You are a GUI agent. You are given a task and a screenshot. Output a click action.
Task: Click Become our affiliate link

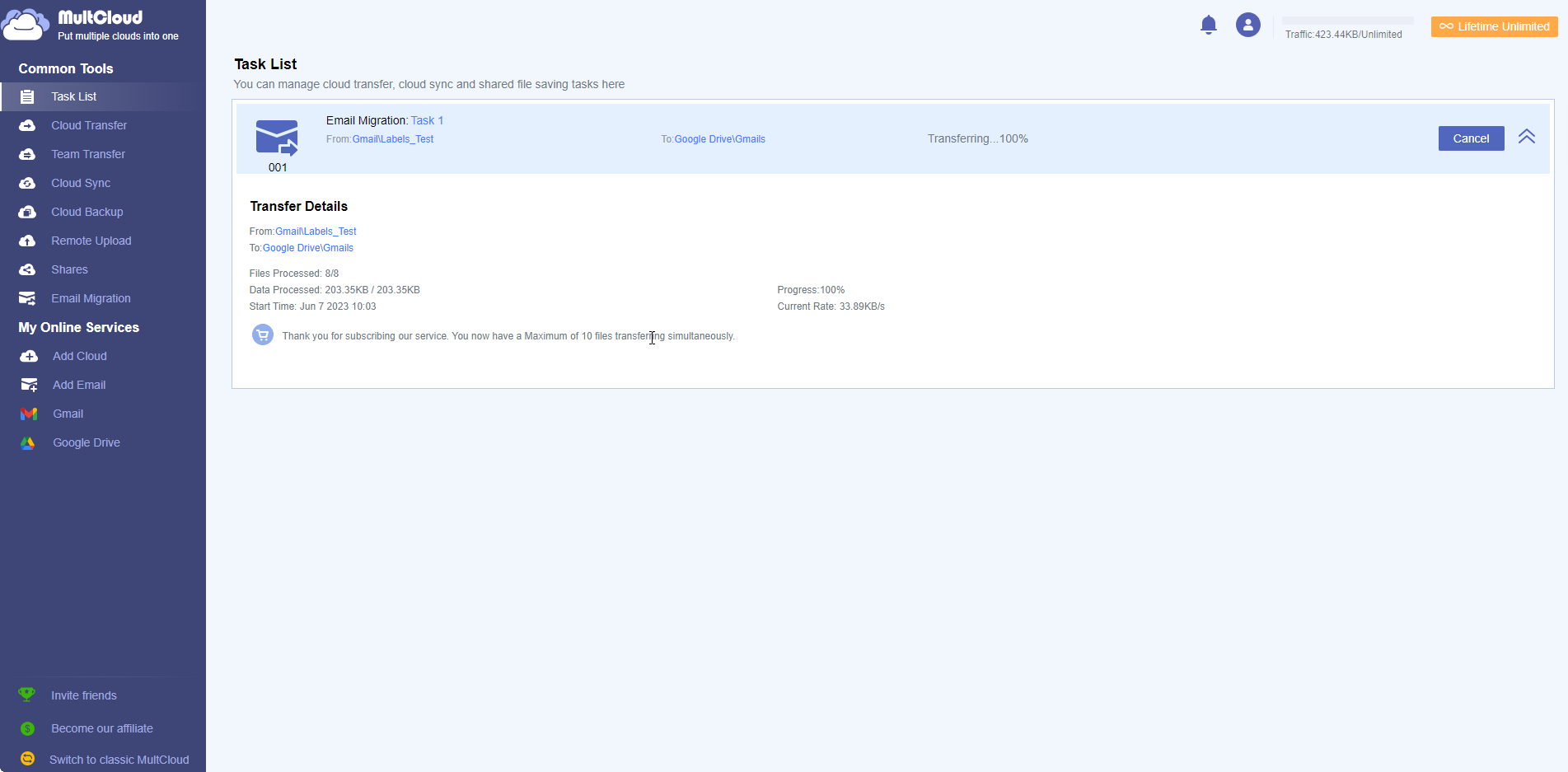click(102, 728)
